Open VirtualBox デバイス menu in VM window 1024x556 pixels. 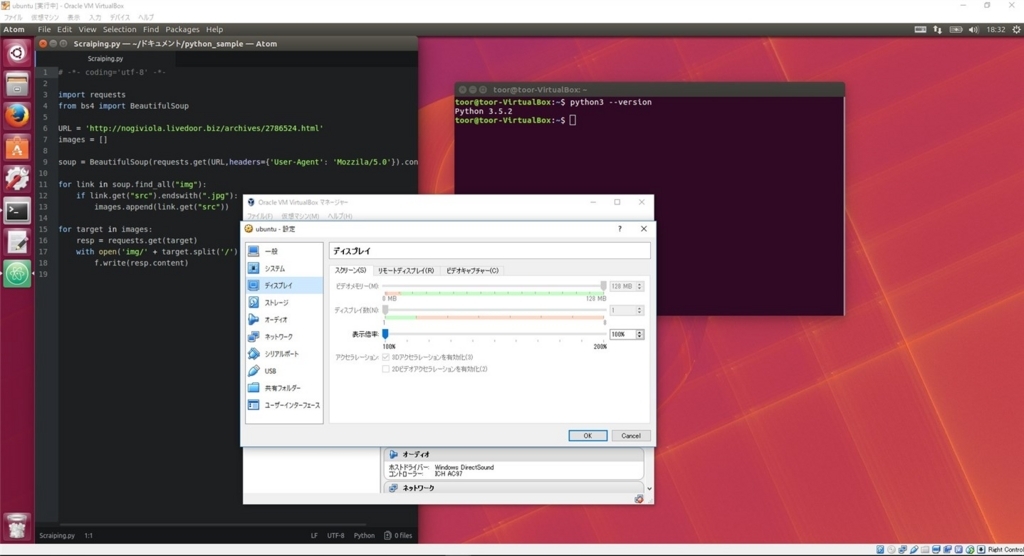coord(120,17)
